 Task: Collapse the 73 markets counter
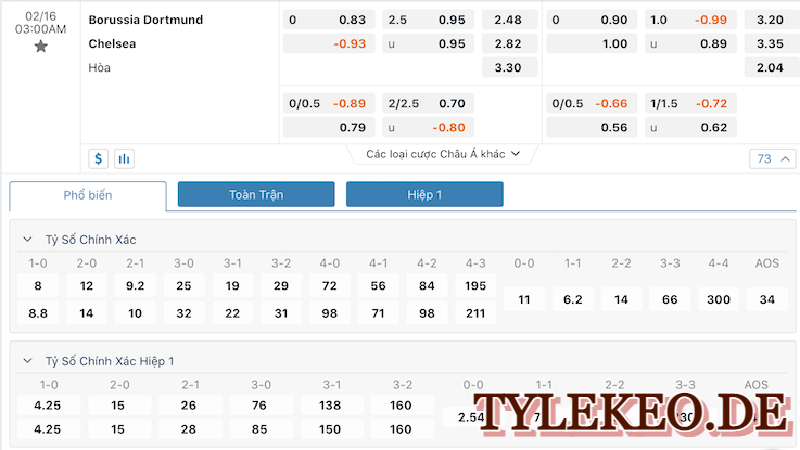[772, 159]
